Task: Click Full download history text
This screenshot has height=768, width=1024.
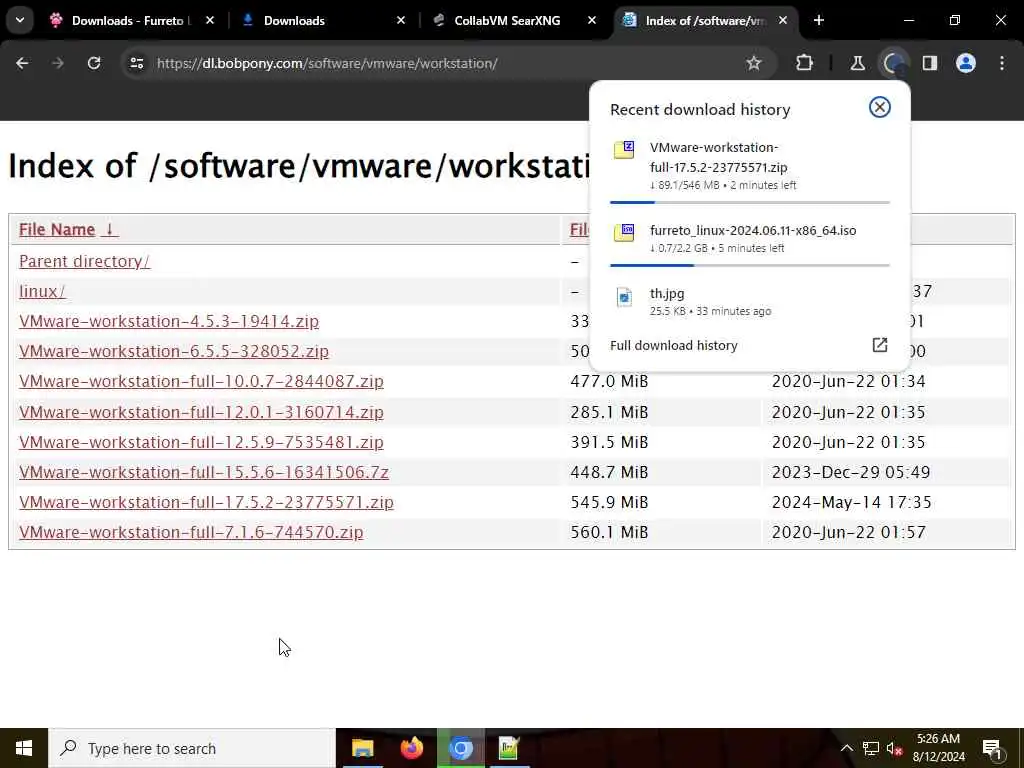Action: click(673, 345)
